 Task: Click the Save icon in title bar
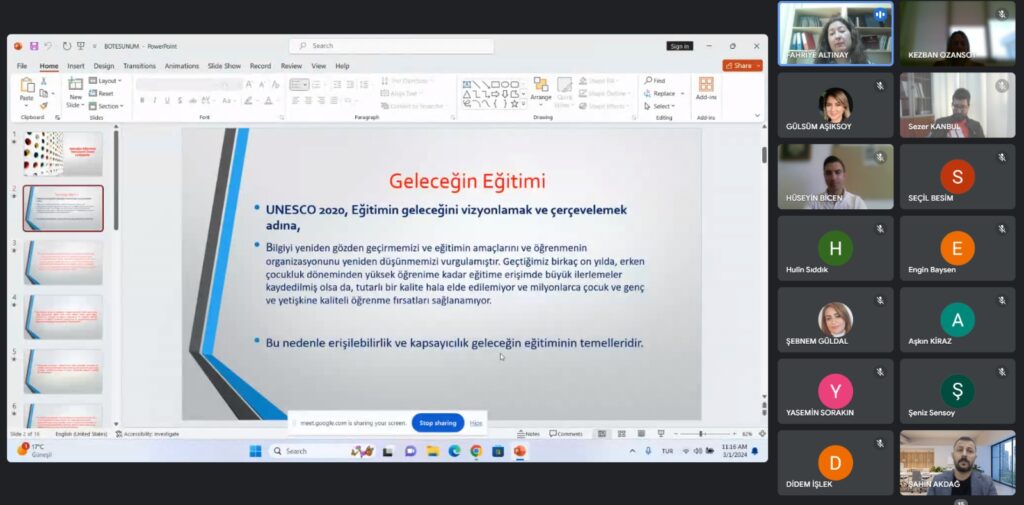34,46
